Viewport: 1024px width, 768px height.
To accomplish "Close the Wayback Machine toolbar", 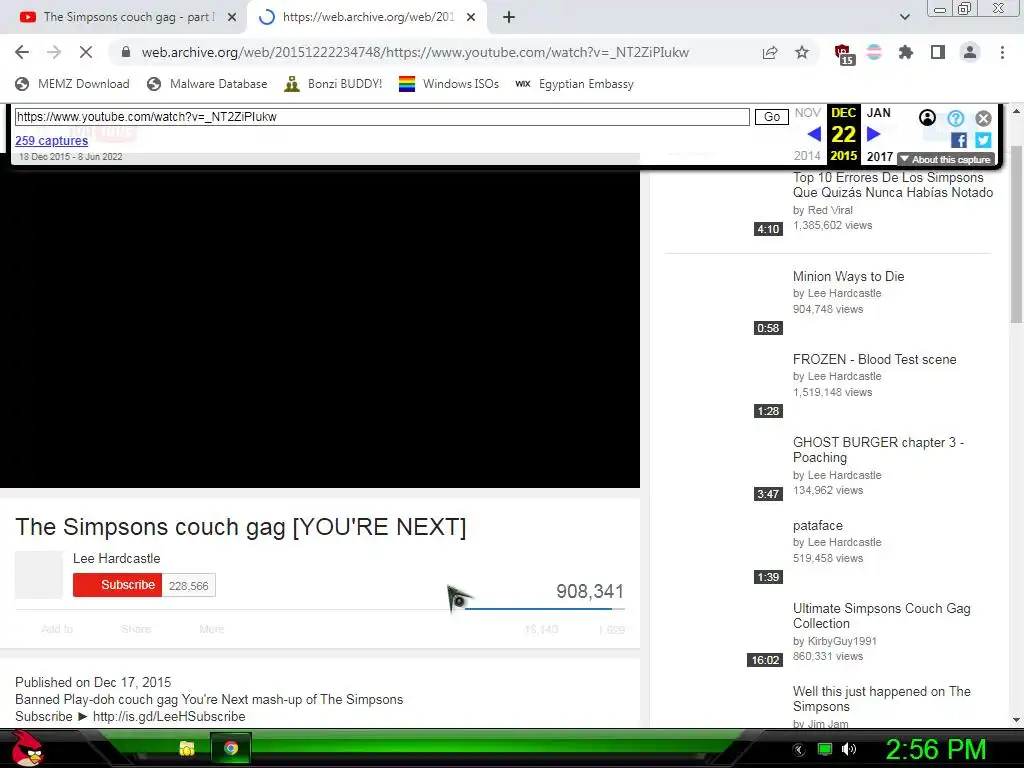I will 984,118.
